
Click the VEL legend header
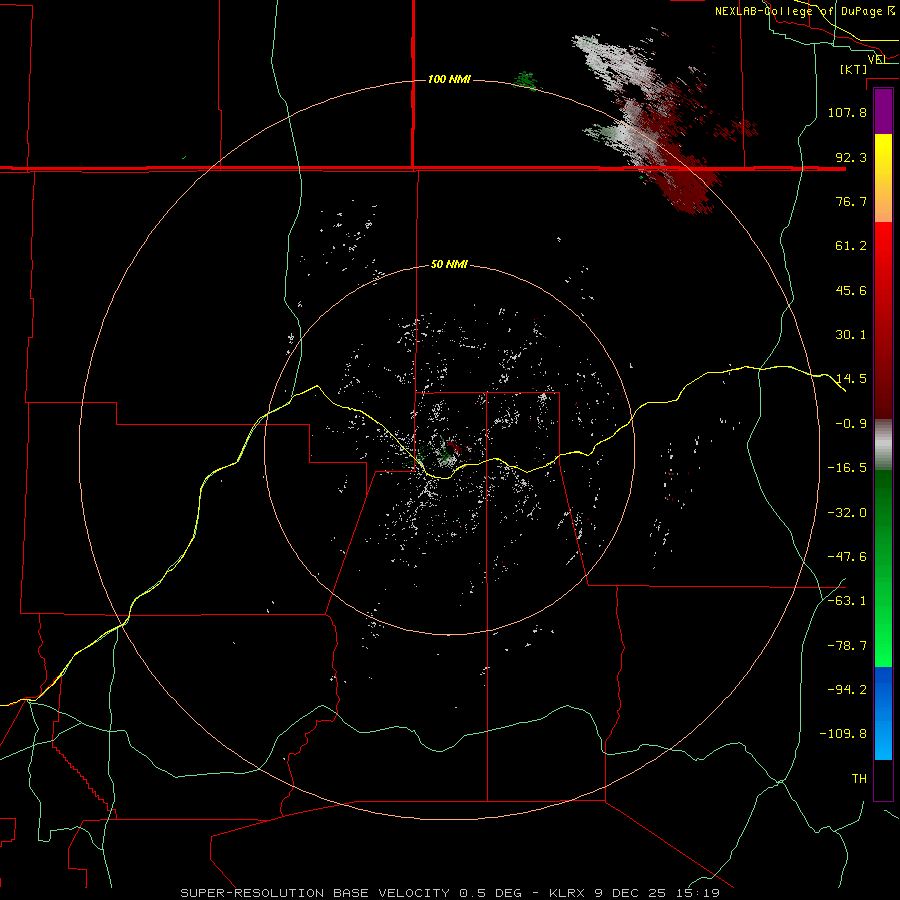click(878, 59)
